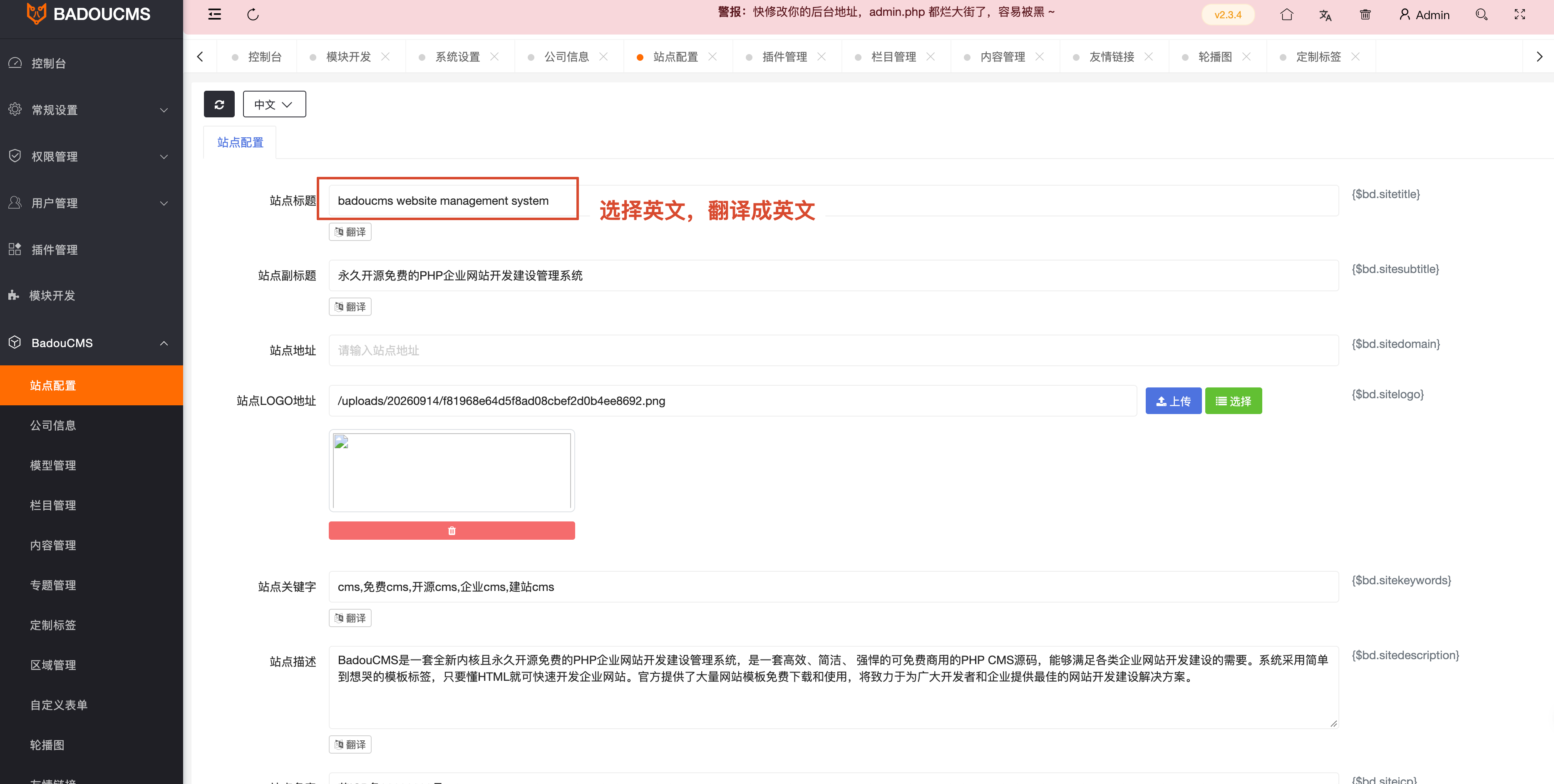Close the 模块开发 tab
The height and width of the screenshot is (784, 1554).
pos(385,56)
